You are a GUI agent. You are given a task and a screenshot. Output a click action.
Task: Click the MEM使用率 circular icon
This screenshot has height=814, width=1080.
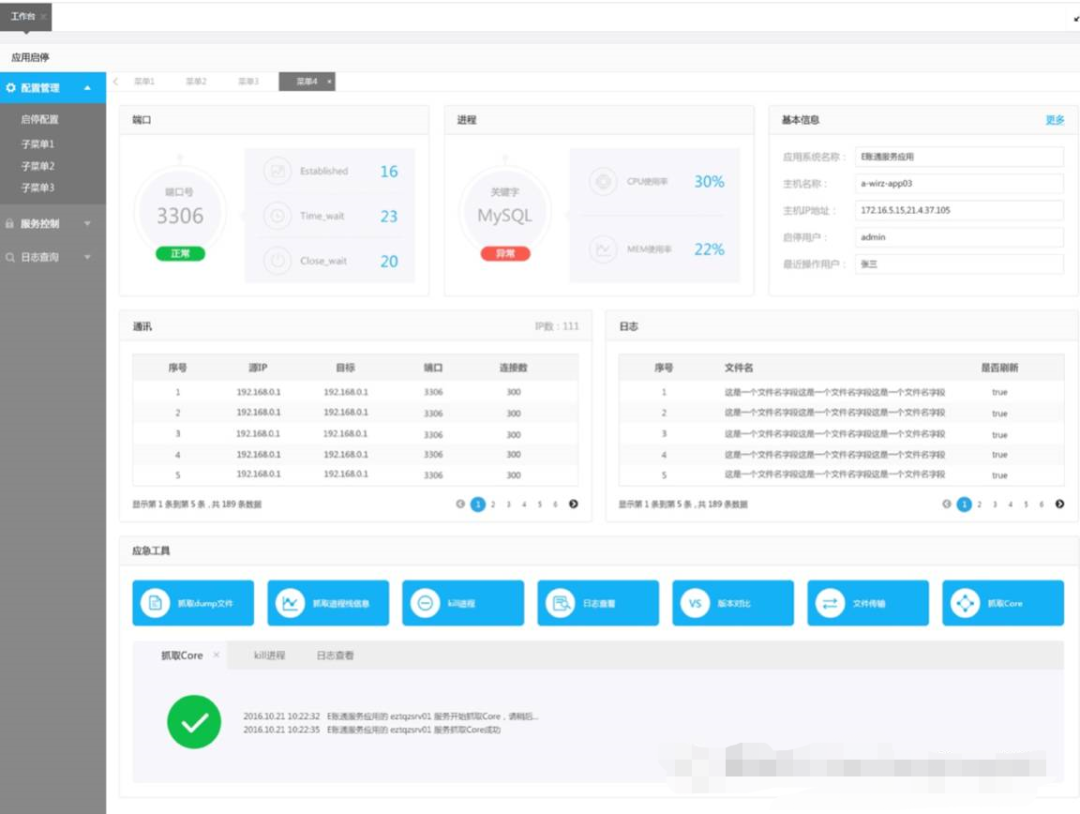click(x=603, y=249)
